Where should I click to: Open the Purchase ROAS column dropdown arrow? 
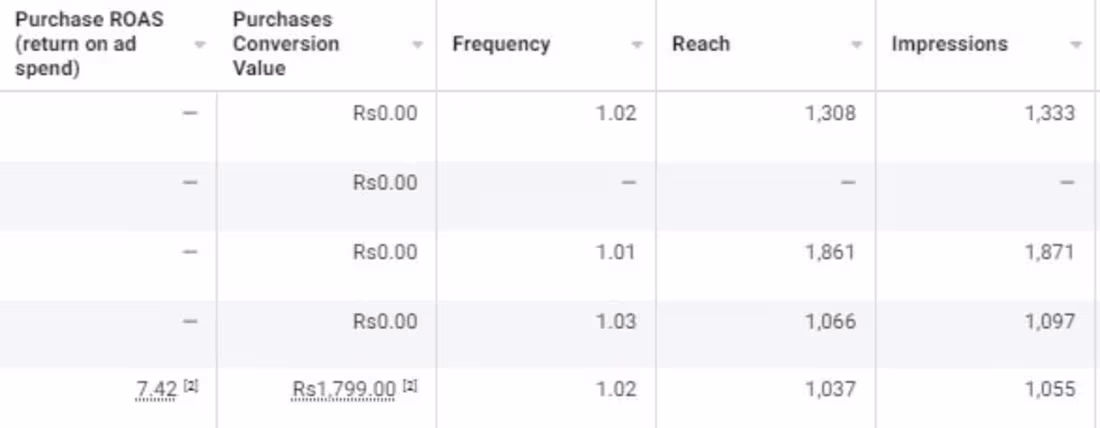(200, 45)
